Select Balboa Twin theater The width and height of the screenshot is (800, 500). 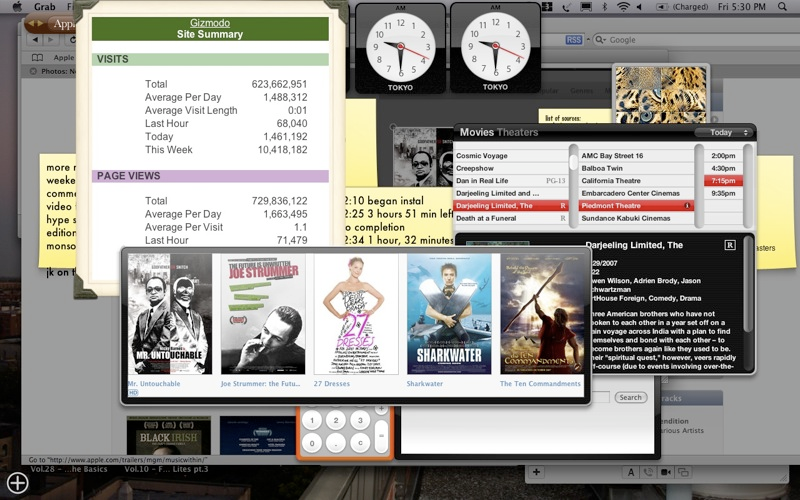637,168
